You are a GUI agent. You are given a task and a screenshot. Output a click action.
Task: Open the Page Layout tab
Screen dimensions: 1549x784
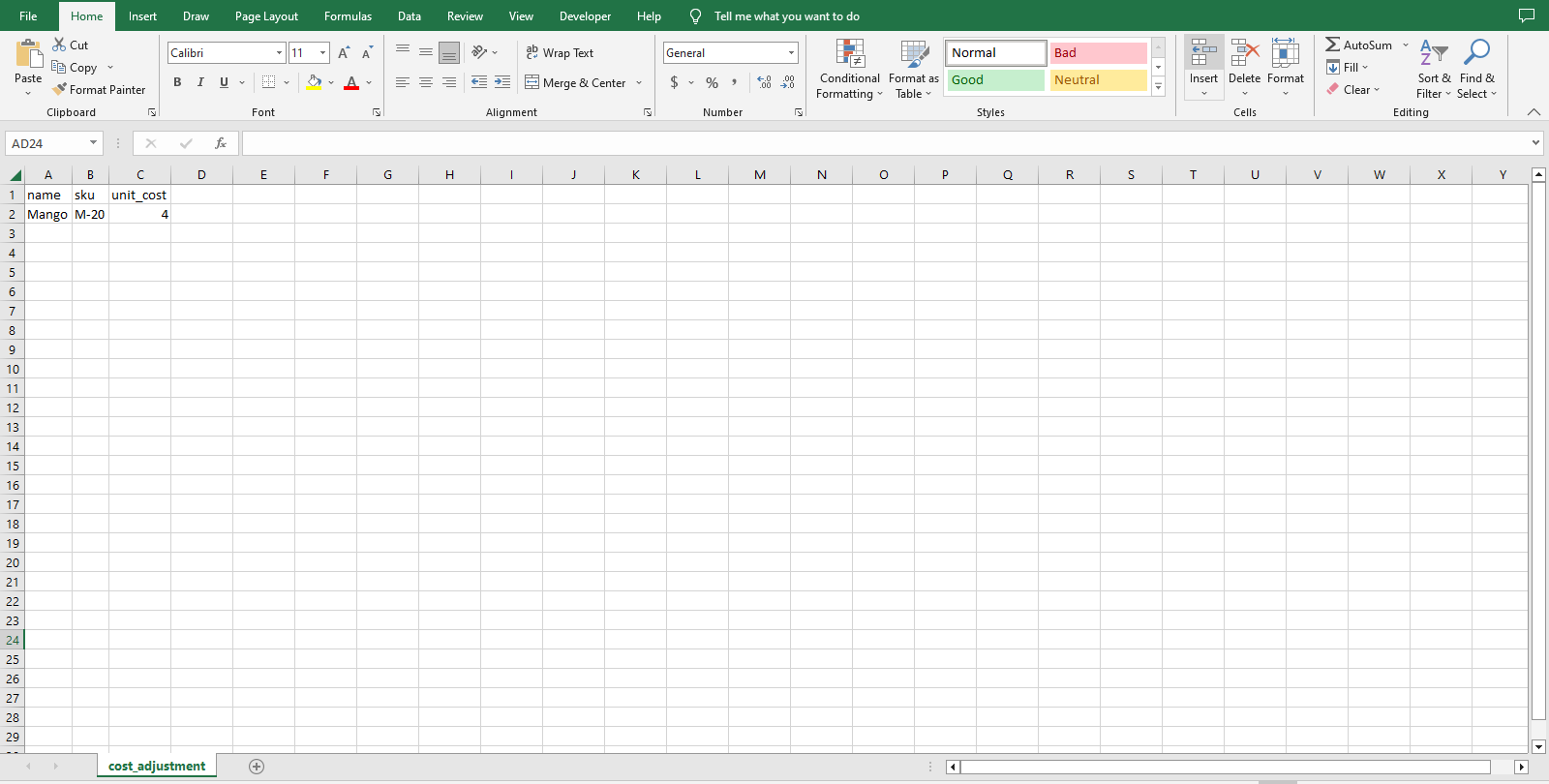tap(266, 16)
